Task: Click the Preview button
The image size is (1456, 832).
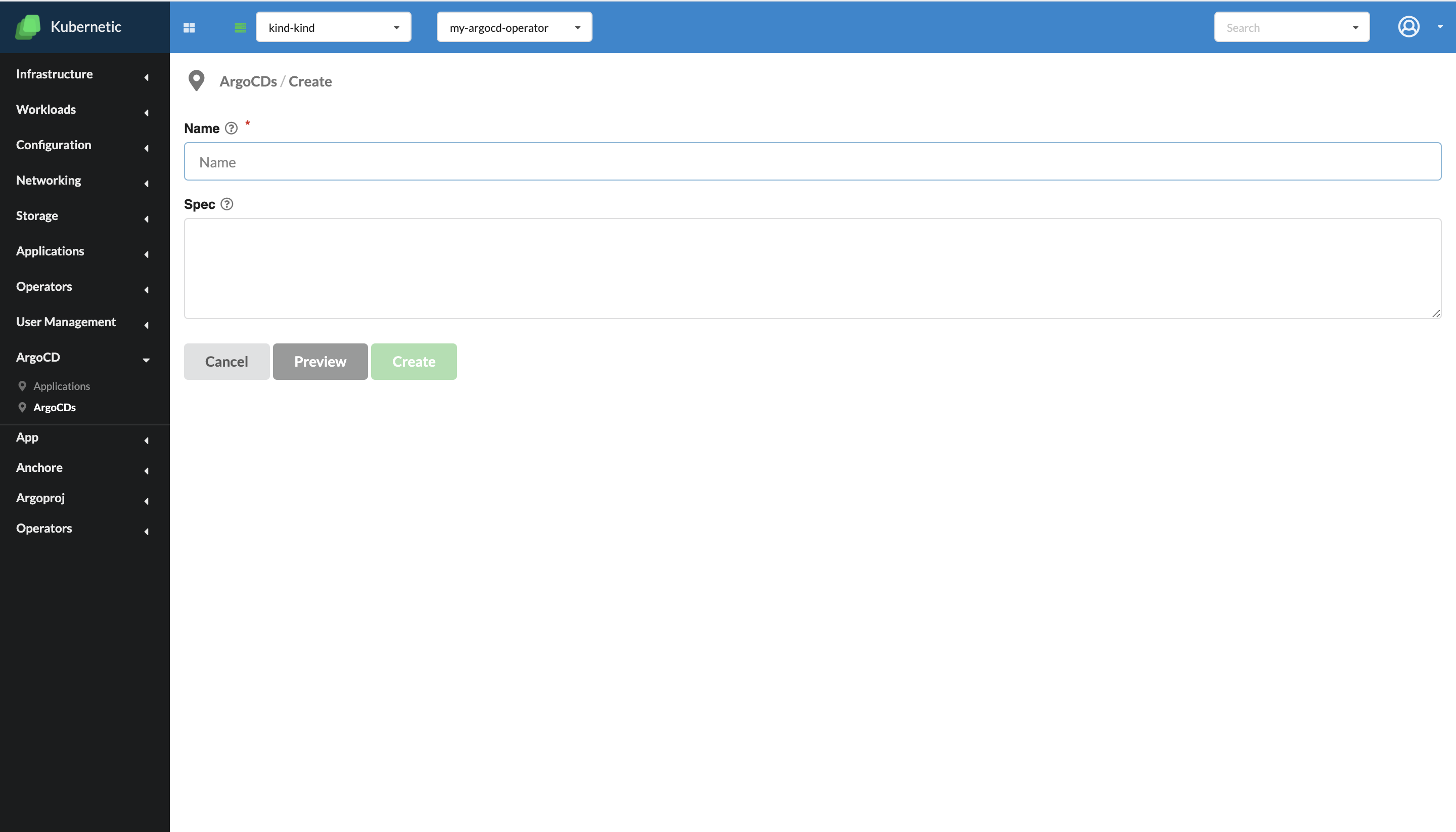Action: (x=320, y=362)
